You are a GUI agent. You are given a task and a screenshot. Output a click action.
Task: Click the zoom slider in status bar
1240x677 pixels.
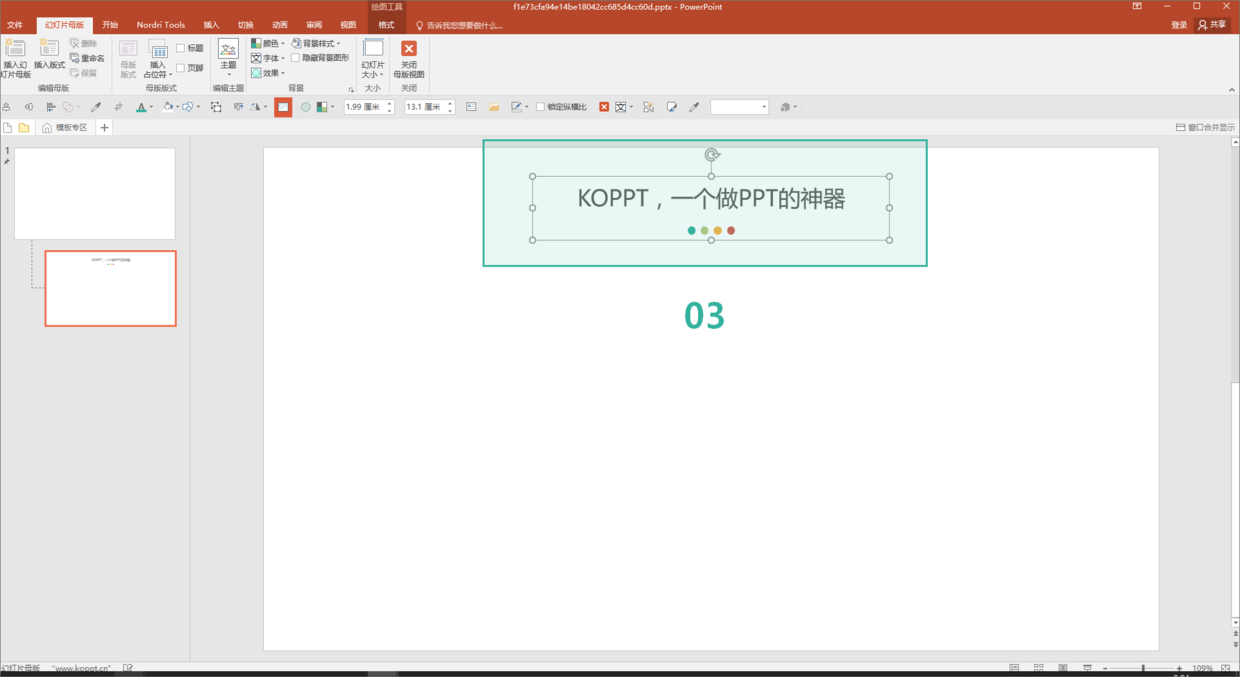[1142, 668]
